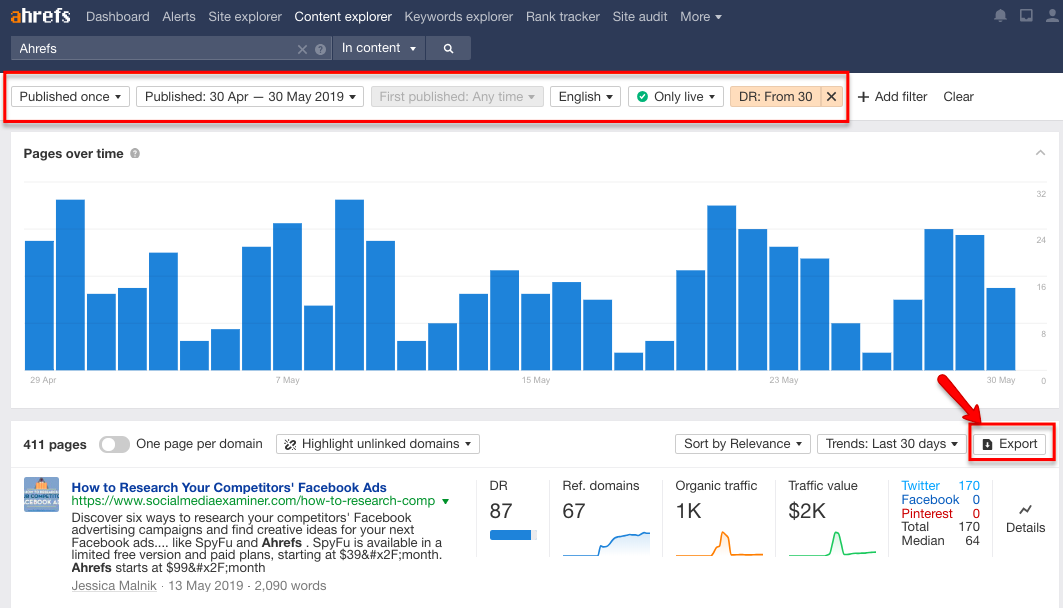Click the Ahrefs logo
This screenshot has width=1063, height=608.
pos(40,16)
